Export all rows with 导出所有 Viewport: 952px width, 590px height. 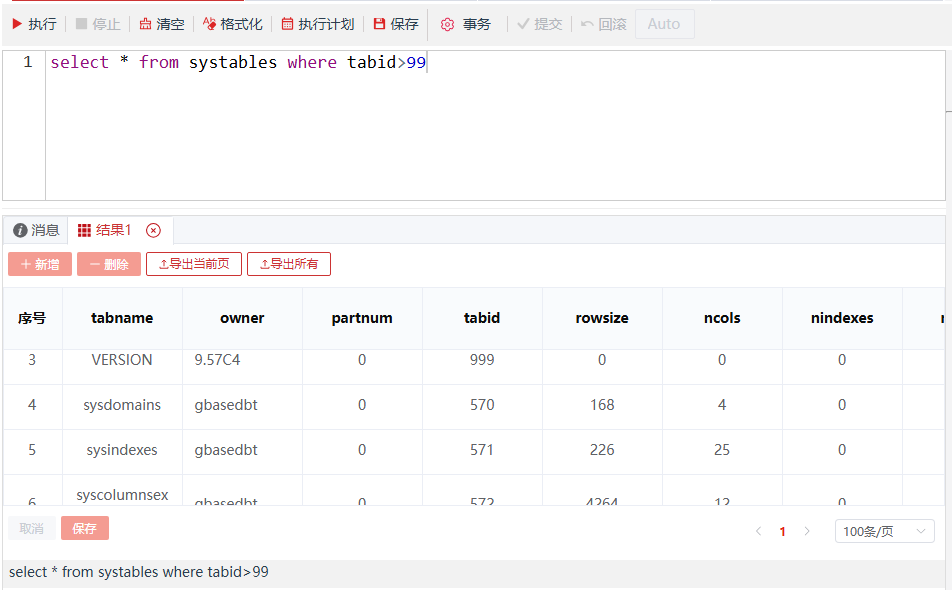pos(289,264)
